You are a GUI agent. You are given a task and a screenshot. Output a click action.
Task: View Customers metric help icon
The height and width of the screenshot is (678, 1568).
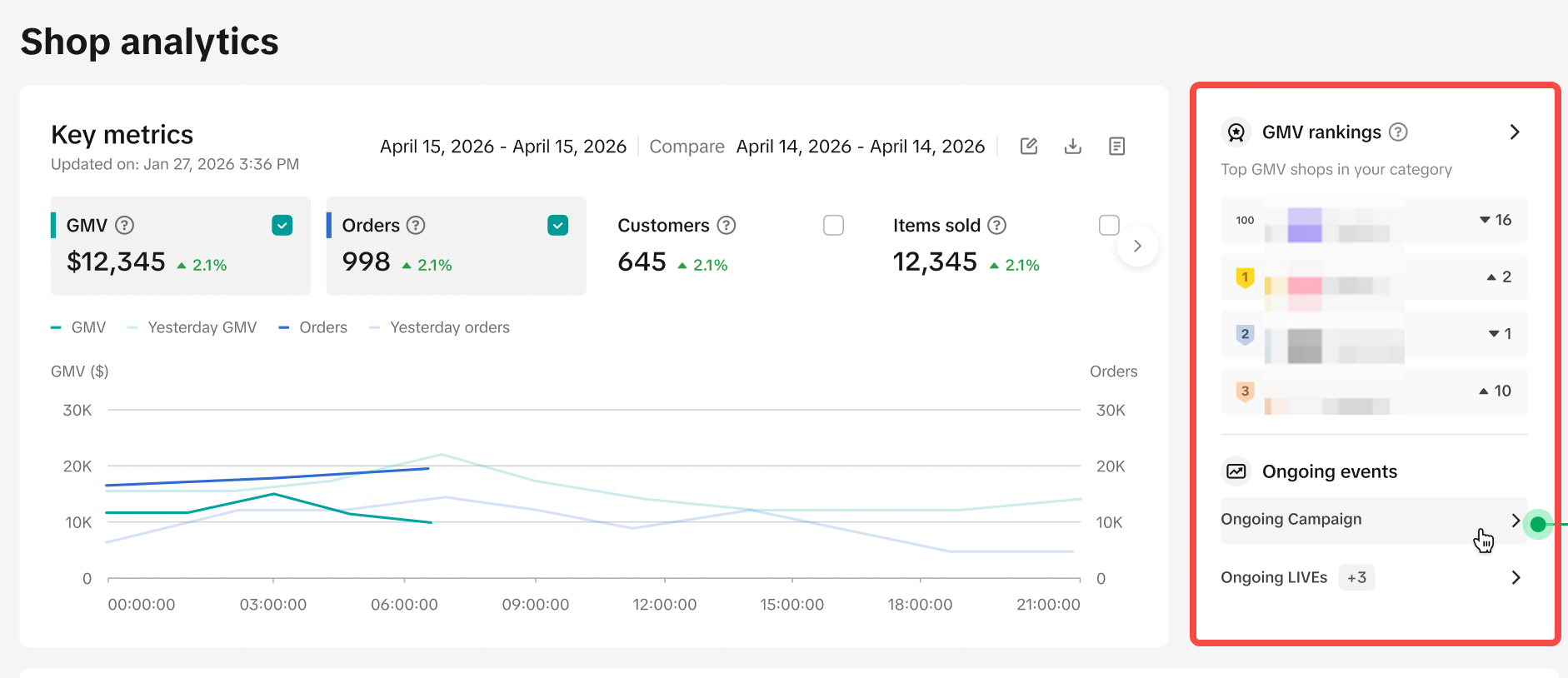click(x=727, y=225)
